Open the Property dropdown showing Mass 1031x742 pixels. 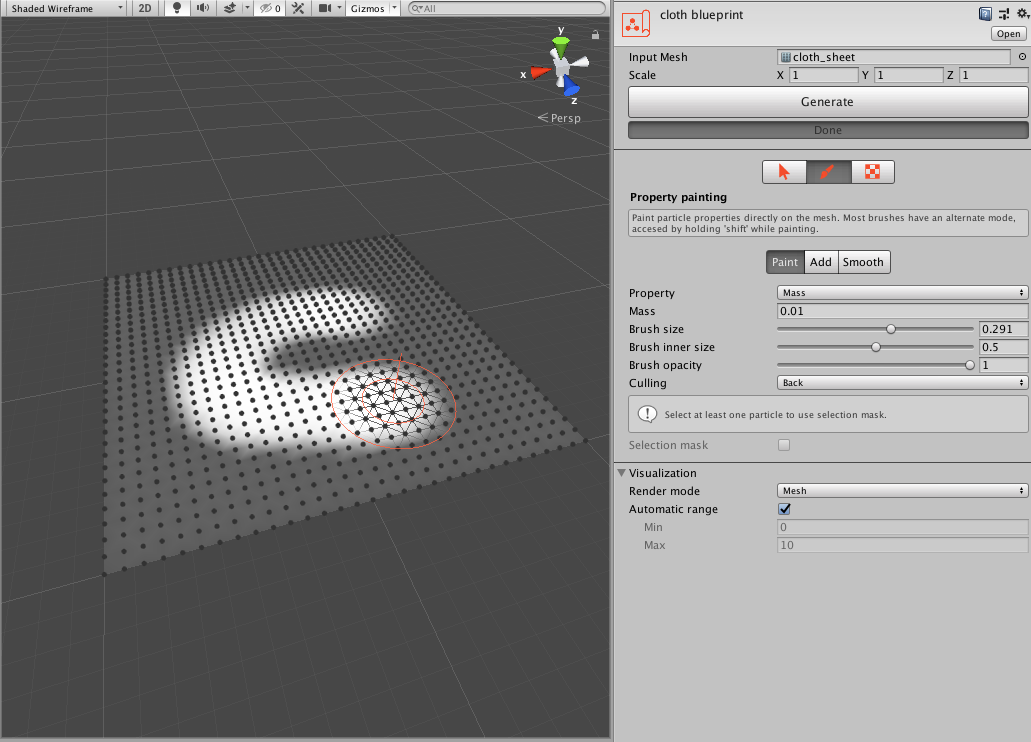900,292
